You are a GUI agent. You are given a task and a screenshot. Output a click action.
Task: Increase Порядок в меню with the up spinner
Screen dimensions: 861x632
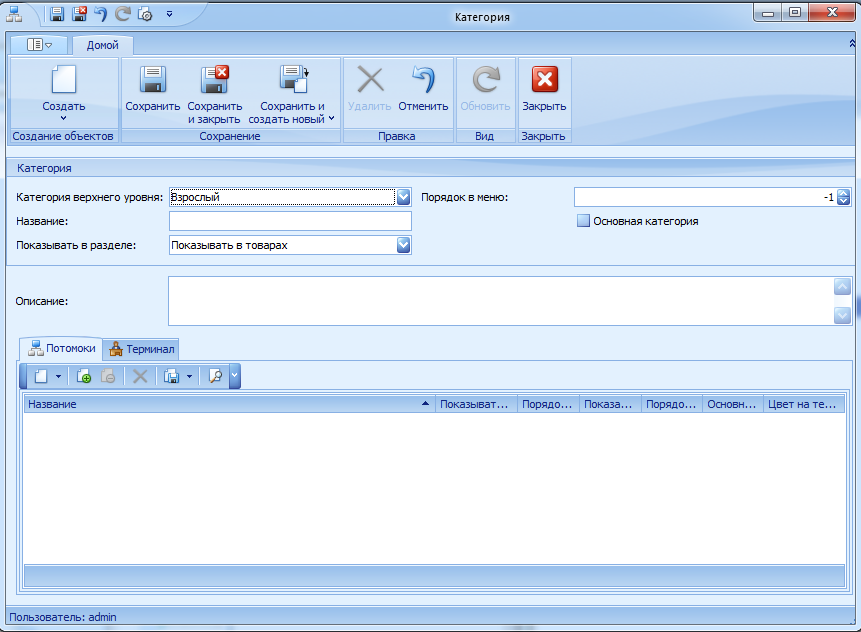[x=843, y=193]
